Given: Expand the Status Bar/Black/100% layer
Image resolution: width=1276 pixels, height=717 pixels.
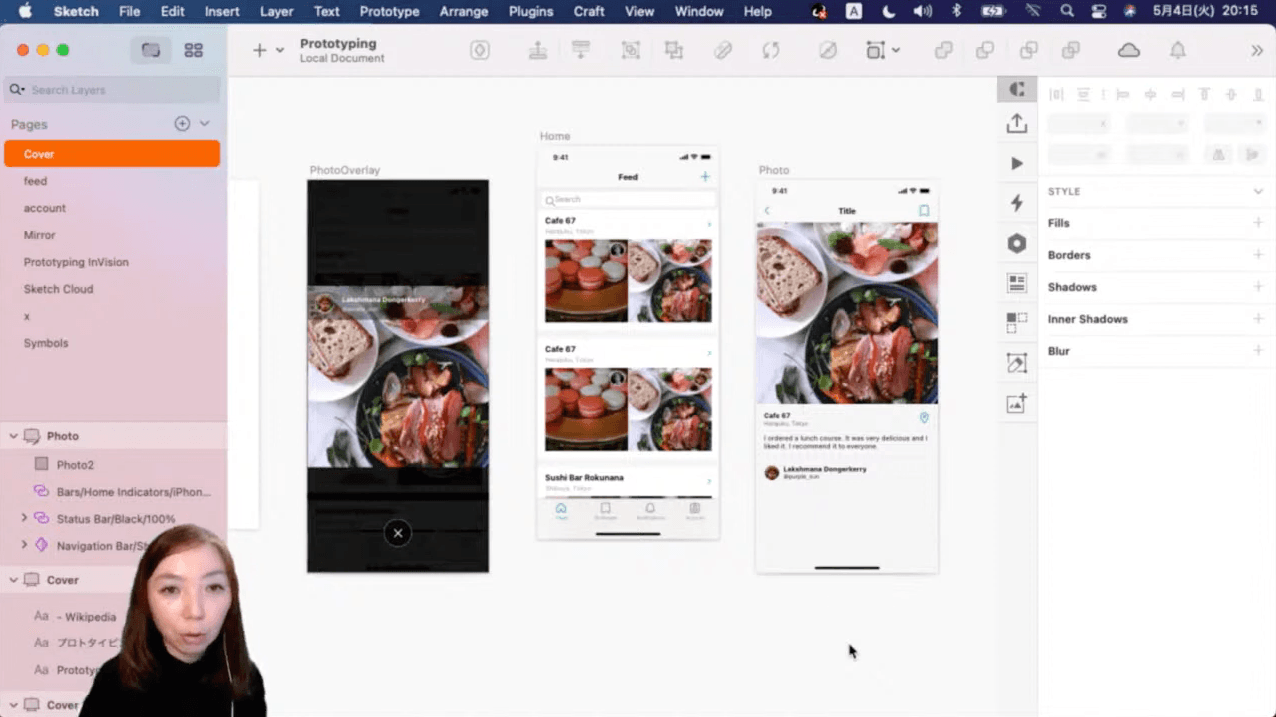Looking at the screenshot, I should point(24,519).
